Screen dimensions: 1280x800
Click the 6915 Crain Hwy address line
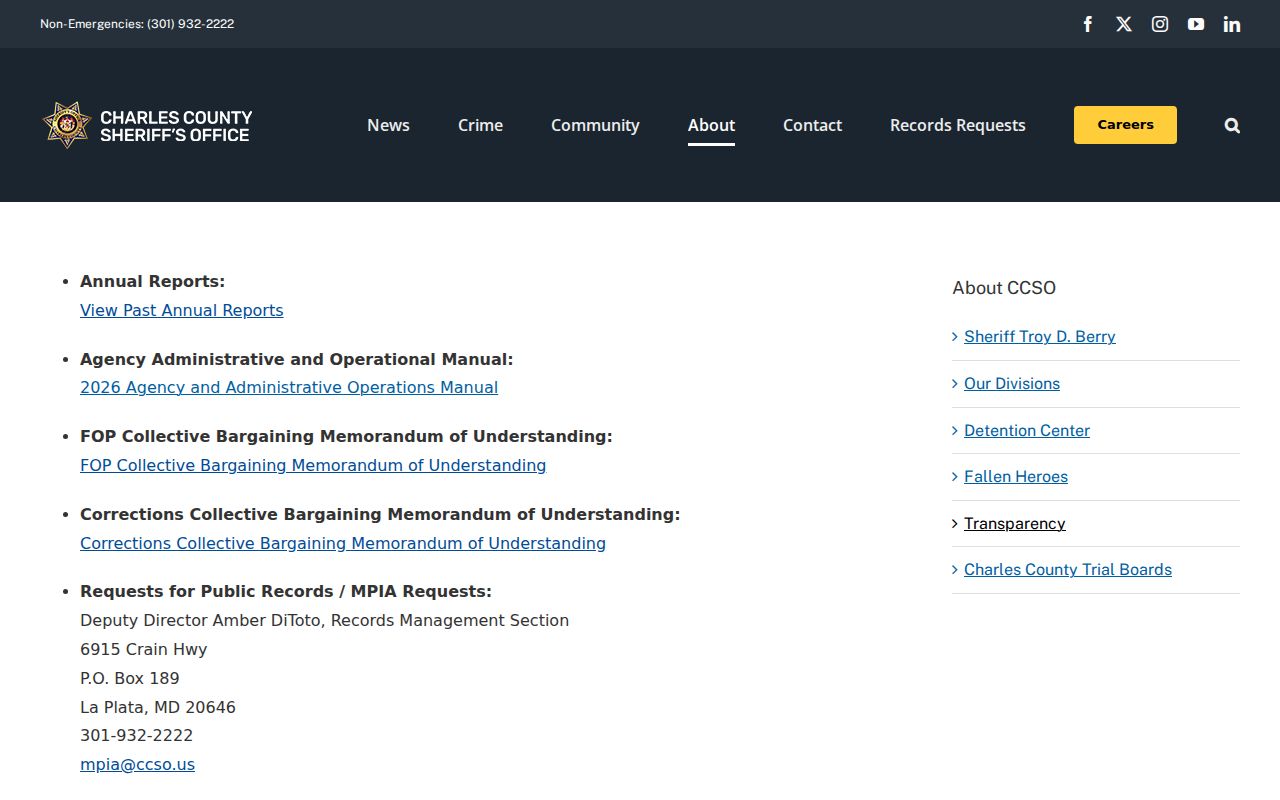[144, 649]
